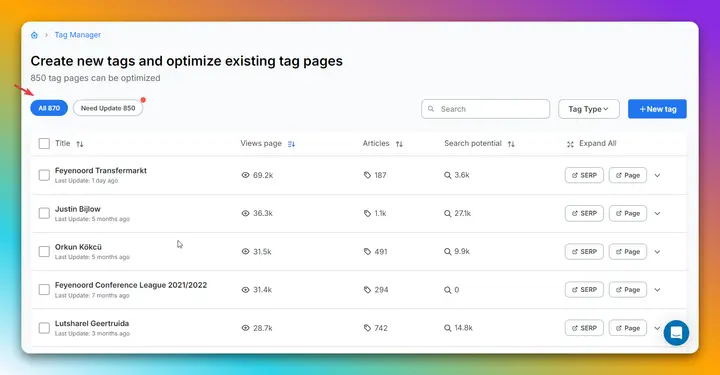Sort by Search potential arrows icon
Image resolution: width=720 pixels, height=375 pixels.
[511, 144]
